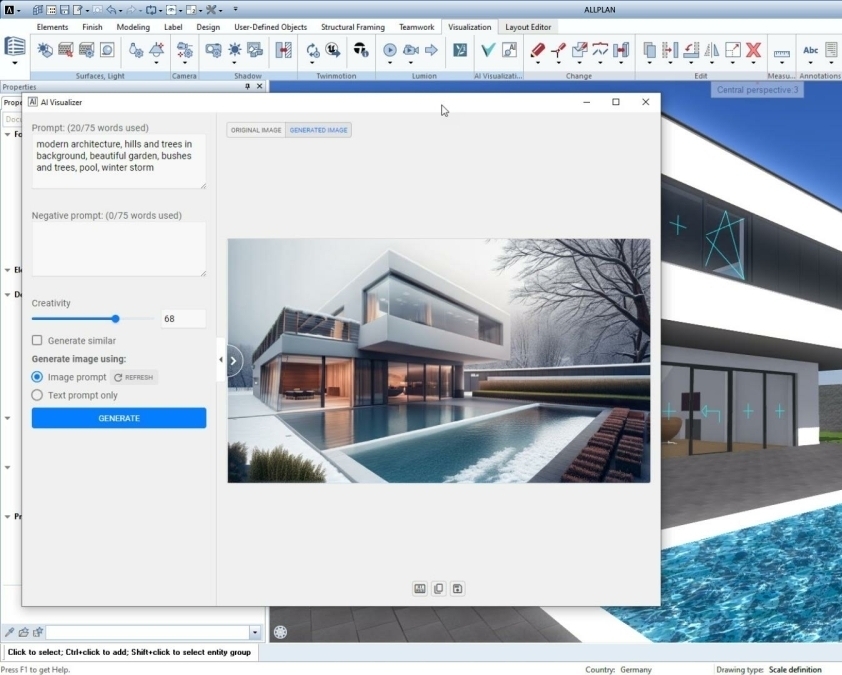Image resolution: width=842 pixels, height=675 pixels.
Task: Click the copy icon below generated image
Action: tap(439, 589)
